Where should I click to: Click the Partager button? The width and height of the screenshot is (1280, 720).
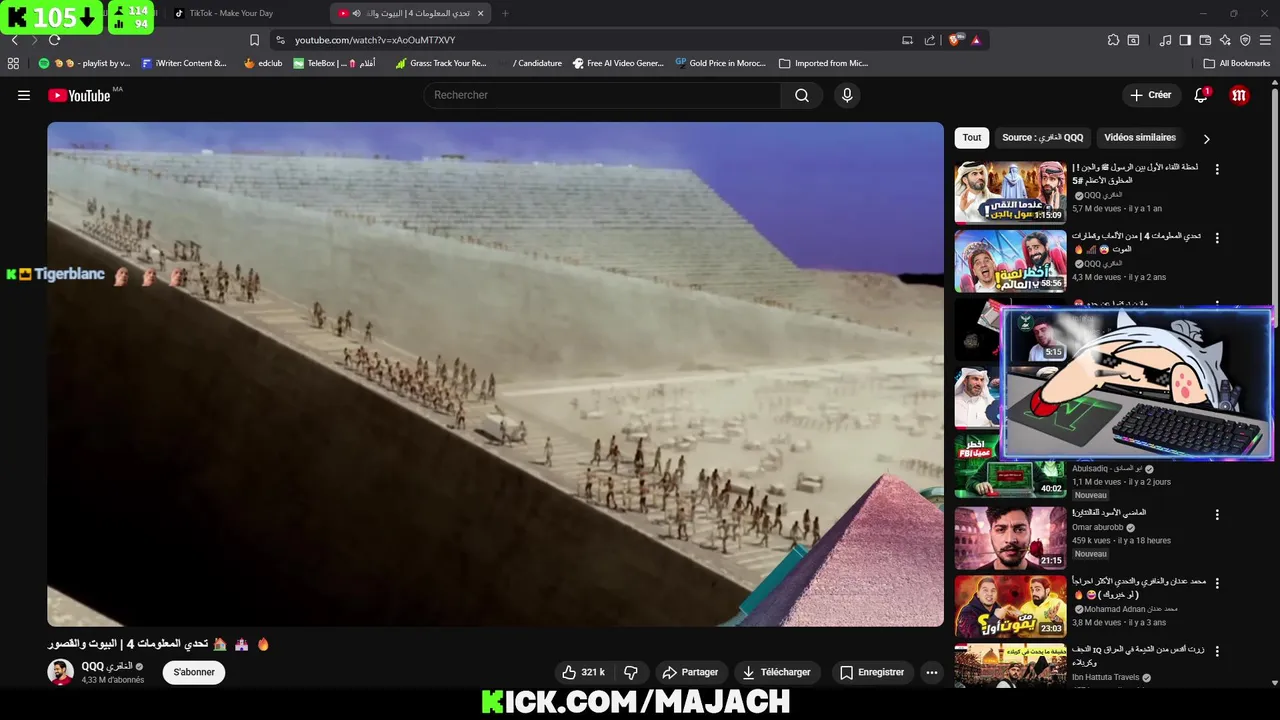[x=690, y=672]
